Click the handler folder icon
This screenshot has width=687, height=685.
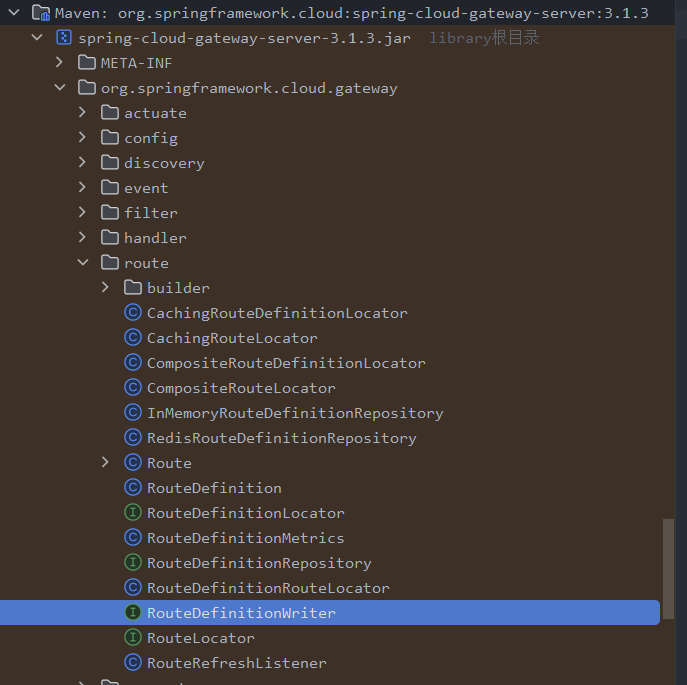click(x=110, y=238)
